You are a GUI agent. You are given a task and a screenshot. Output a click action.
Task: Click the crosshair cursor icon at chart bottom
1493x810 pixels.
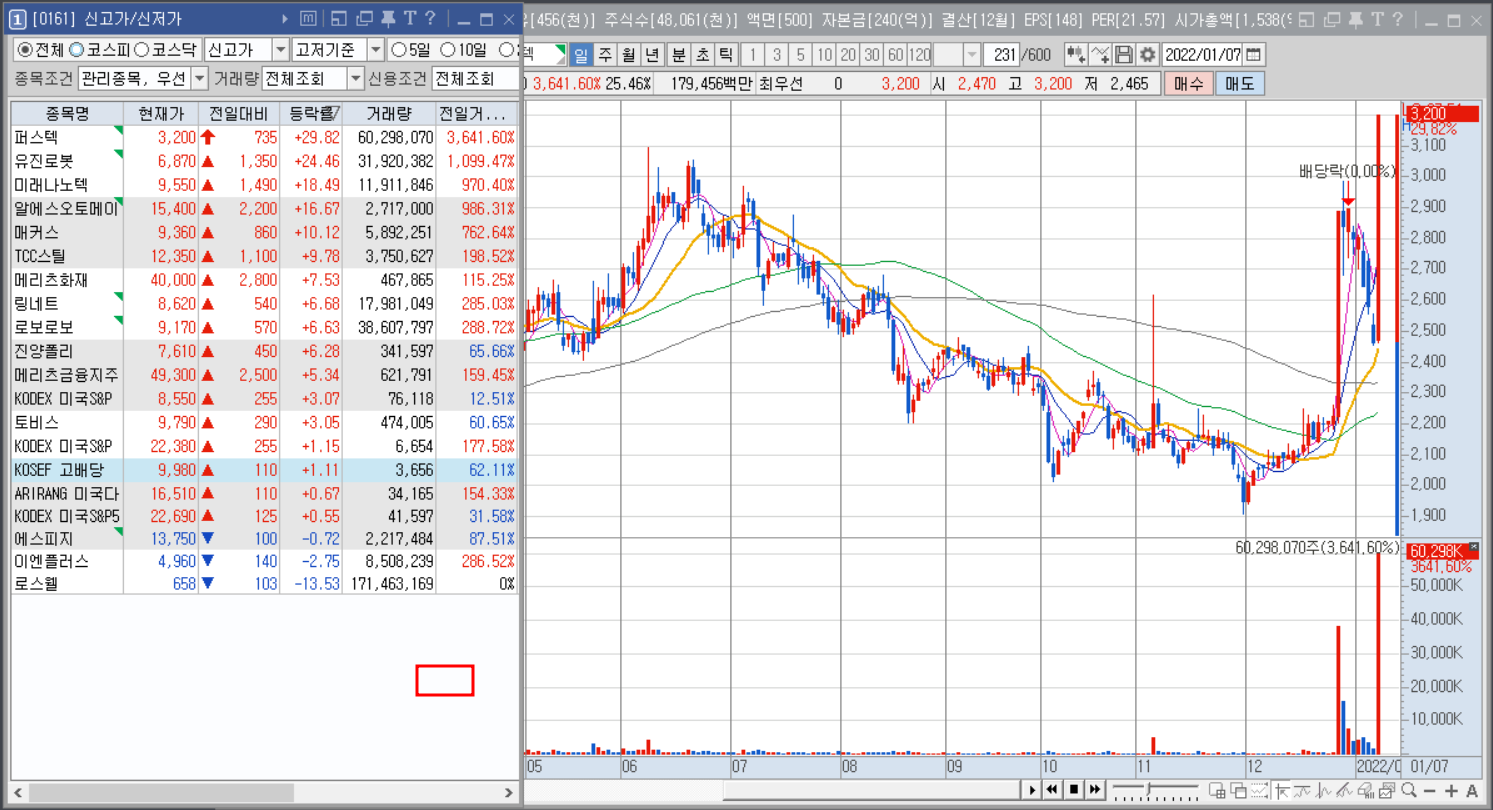pyautogui.click(x=1281, y=790)
